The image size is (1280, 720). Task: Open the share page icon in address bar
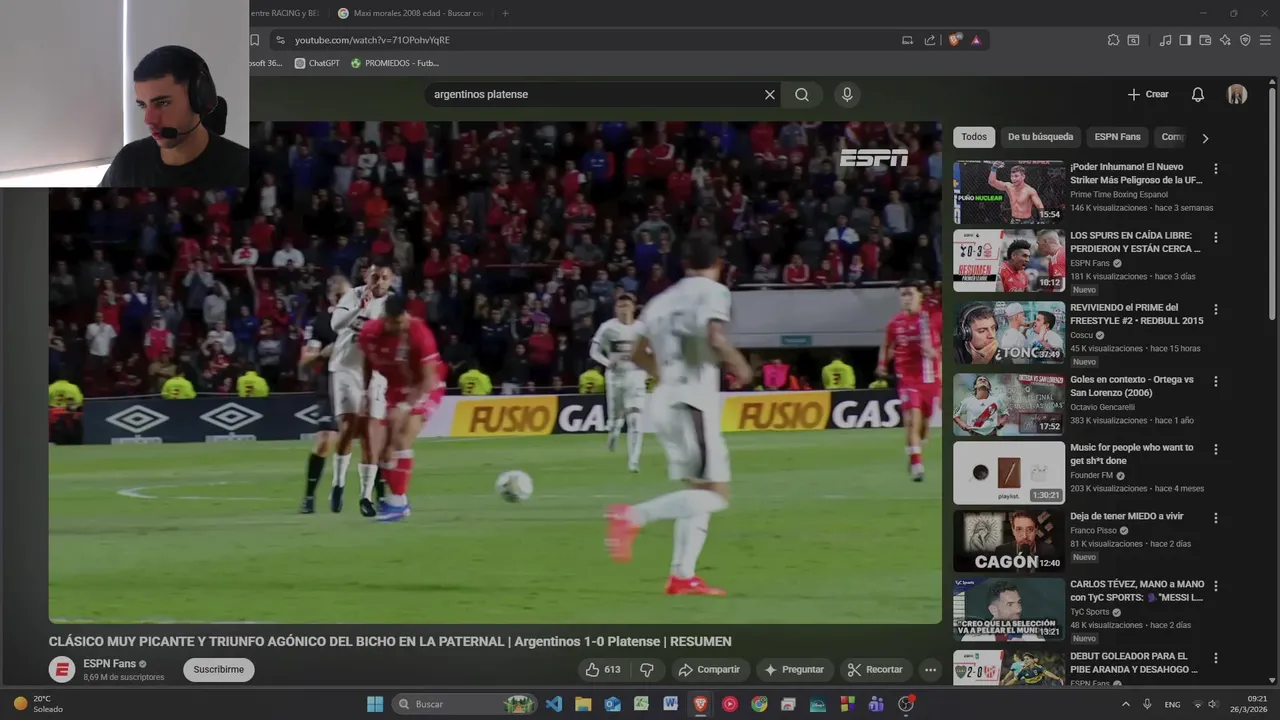pyautogui.click(x=930, y=40)
